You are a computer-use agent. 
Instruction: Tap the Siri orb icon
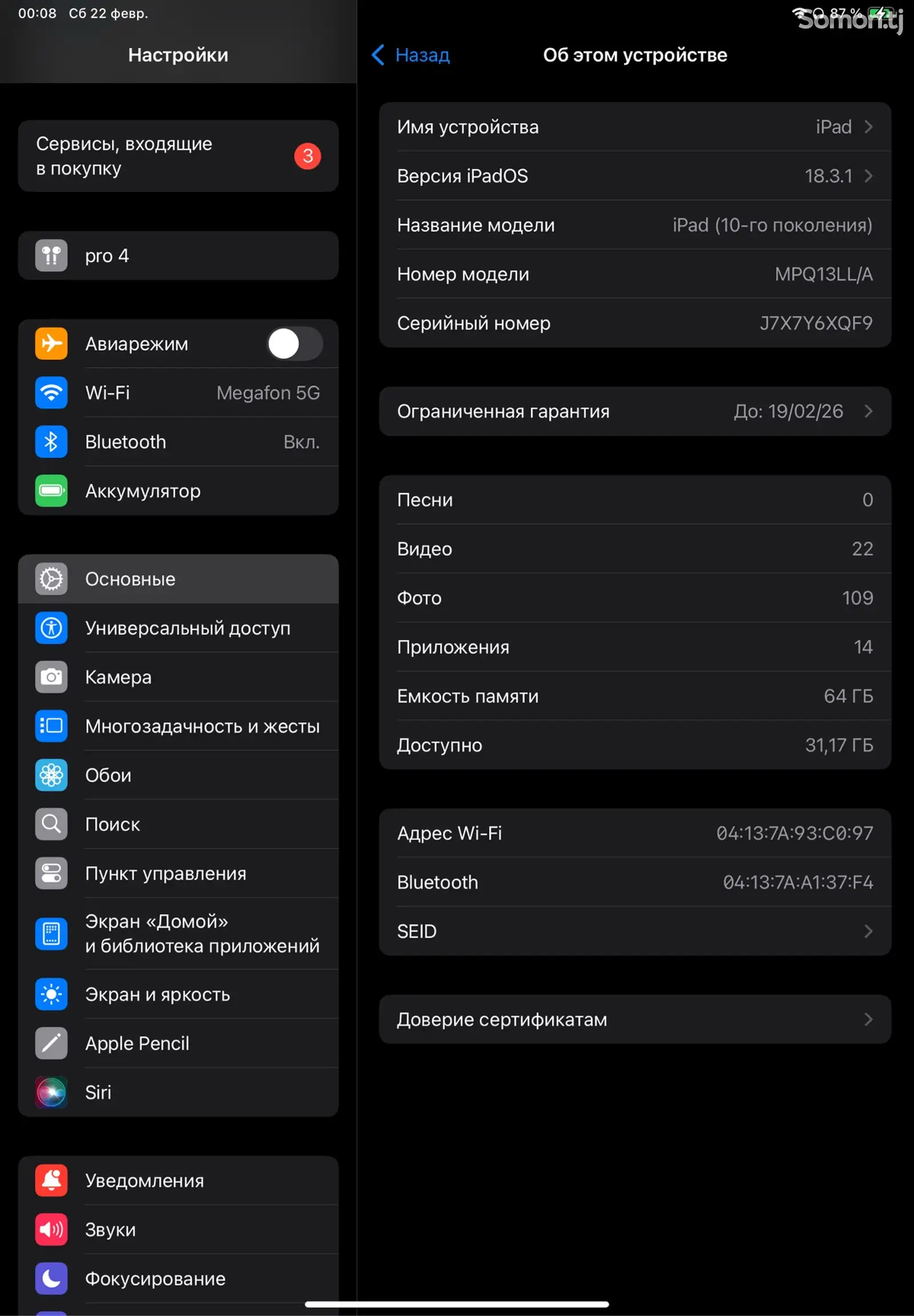click(x=51, y=1093)
